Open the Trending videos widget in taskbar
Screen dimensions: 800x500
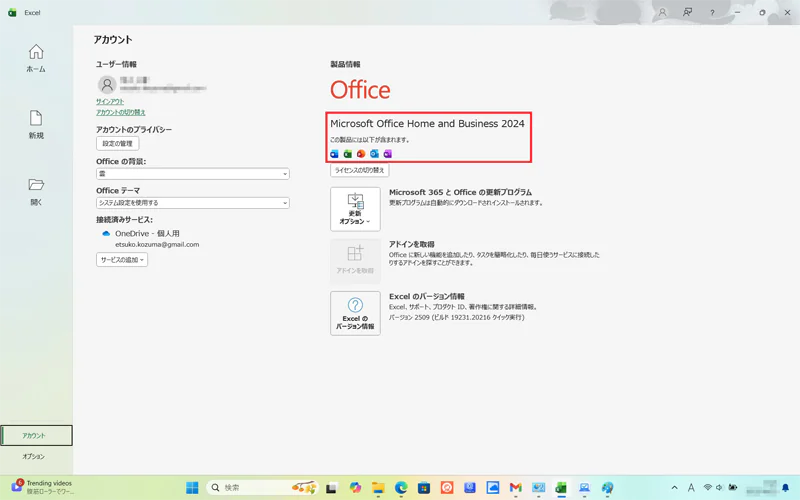point(42,487)
